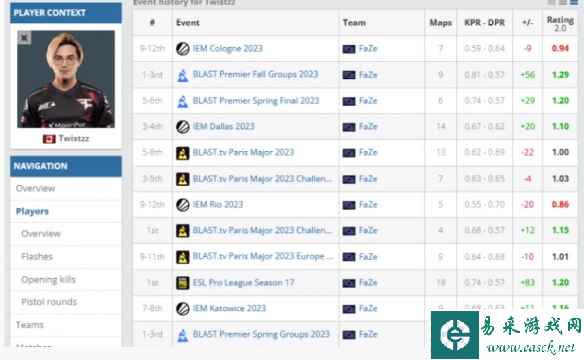Image resolution: width=584 pixels, height=360 pixels.
Task: Click the ESL logo next to IEM Dallas 2023
Action: pyautogui.click(x=182, y=127)
